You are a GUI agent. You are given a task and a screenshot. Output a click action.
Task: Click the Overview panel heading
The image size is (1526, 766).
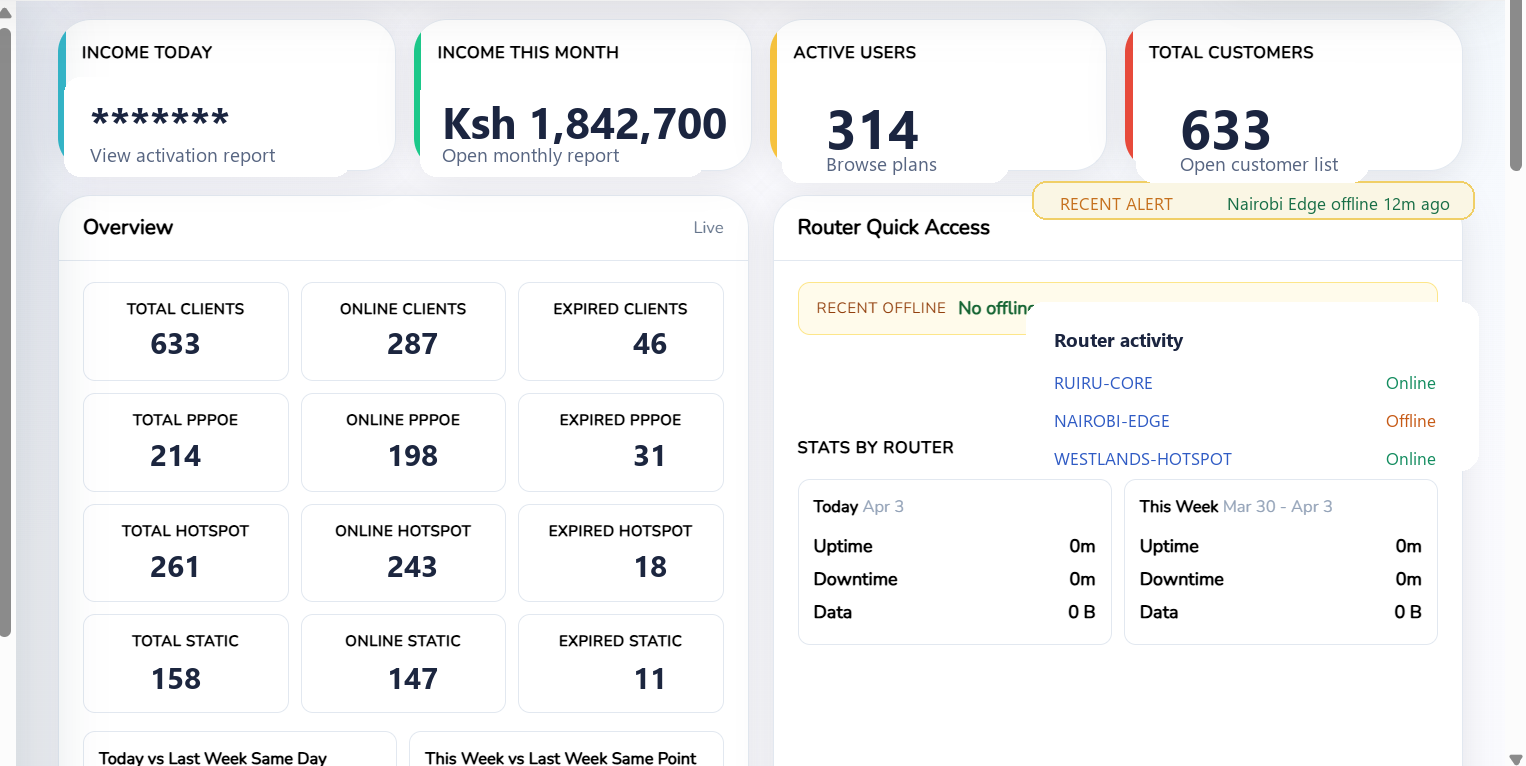[128, 227]
